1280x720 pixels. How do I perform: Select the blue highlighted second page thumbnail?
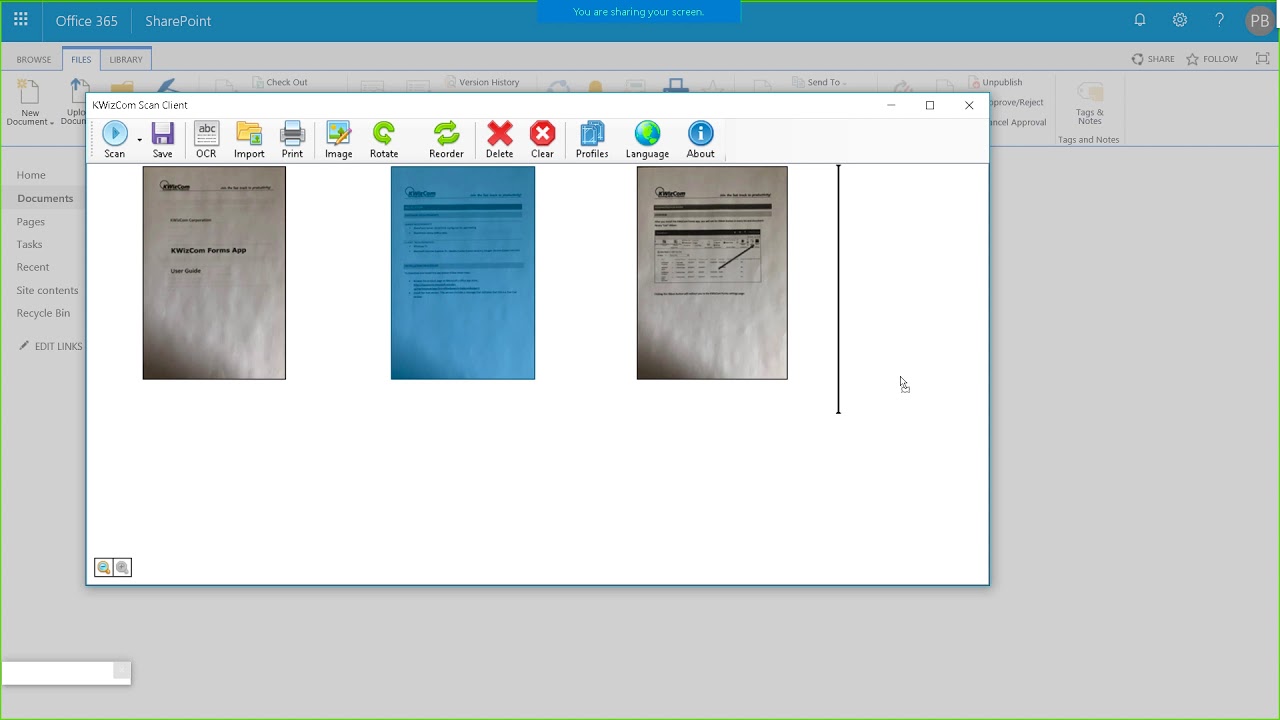[463, 273]
